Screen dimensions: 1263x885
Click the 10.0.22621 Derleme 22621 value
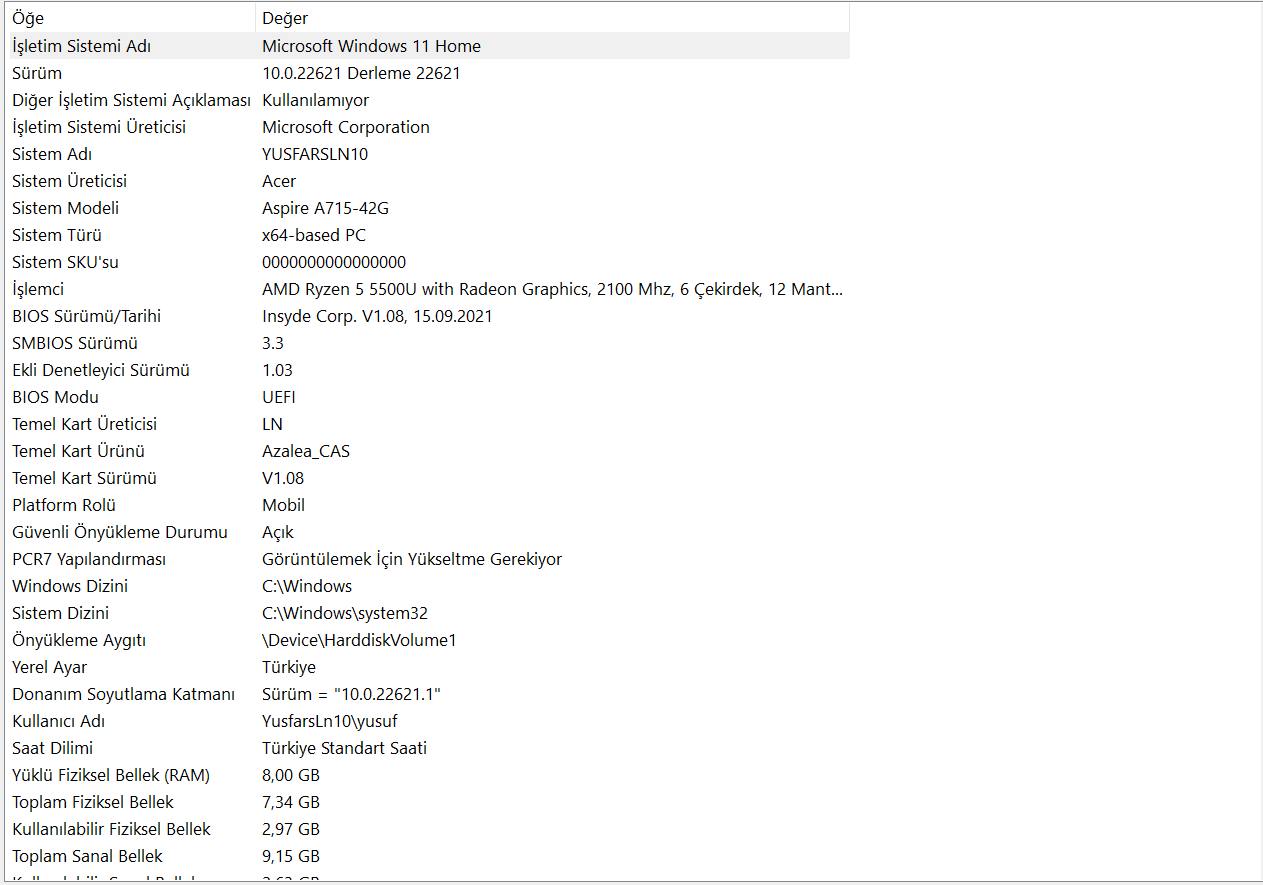(x=361, y=73)
